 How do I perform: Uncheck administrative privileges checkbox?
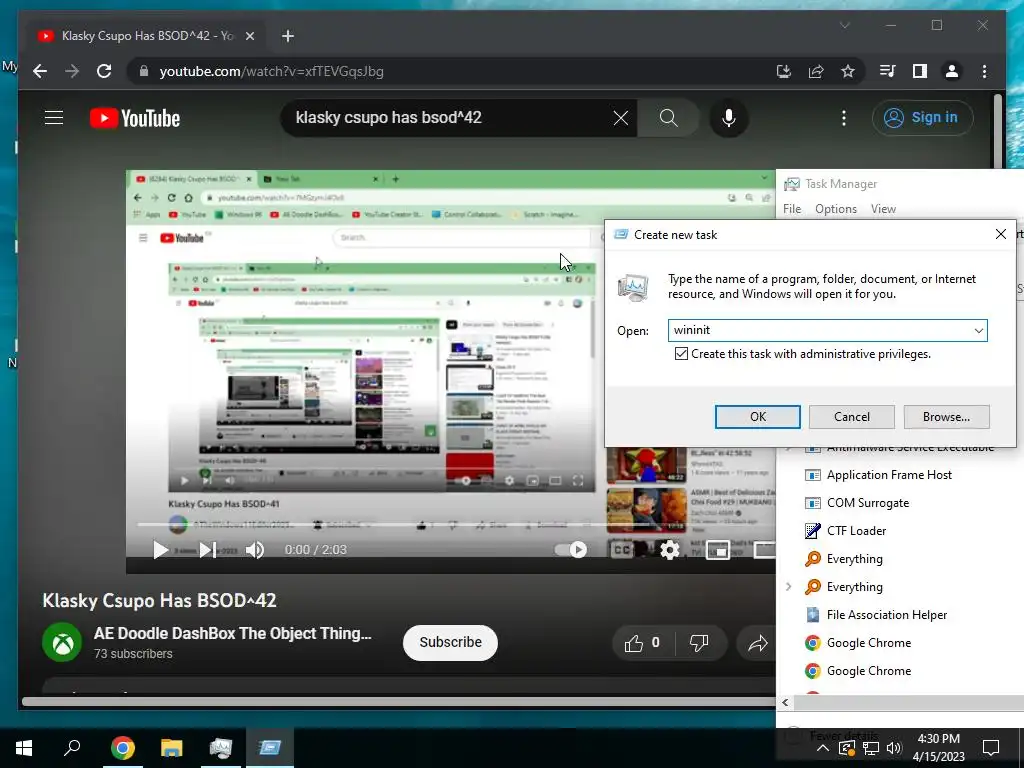pos(681,354)
